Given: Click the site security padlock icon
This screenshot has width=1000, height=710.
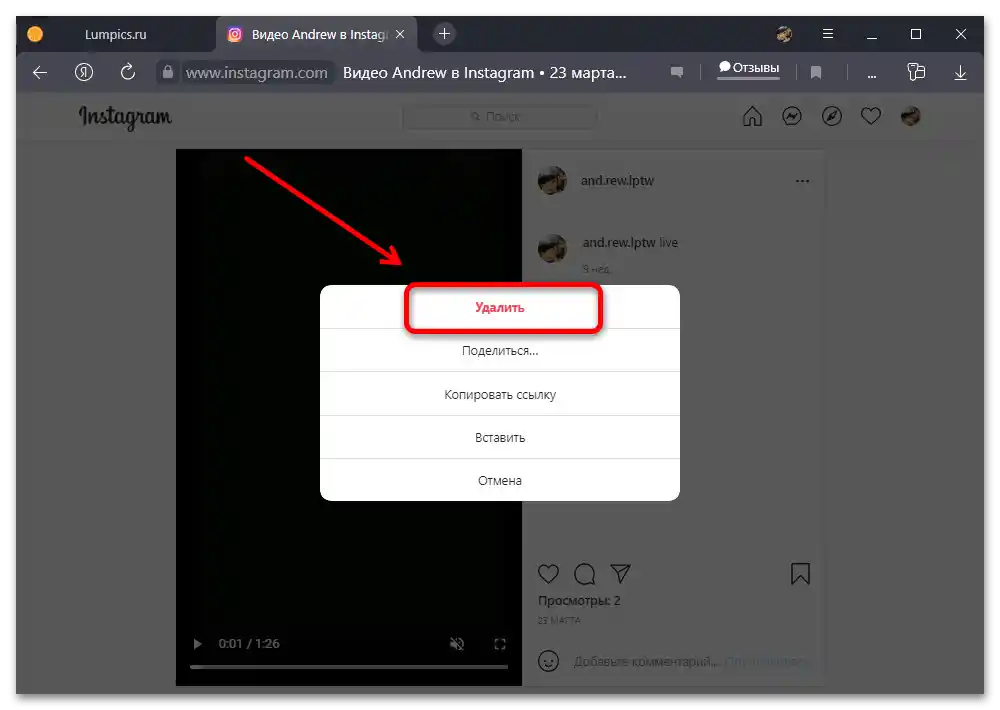Looking at the screenshot, I should pyautogui.click(x=168, y=72).
